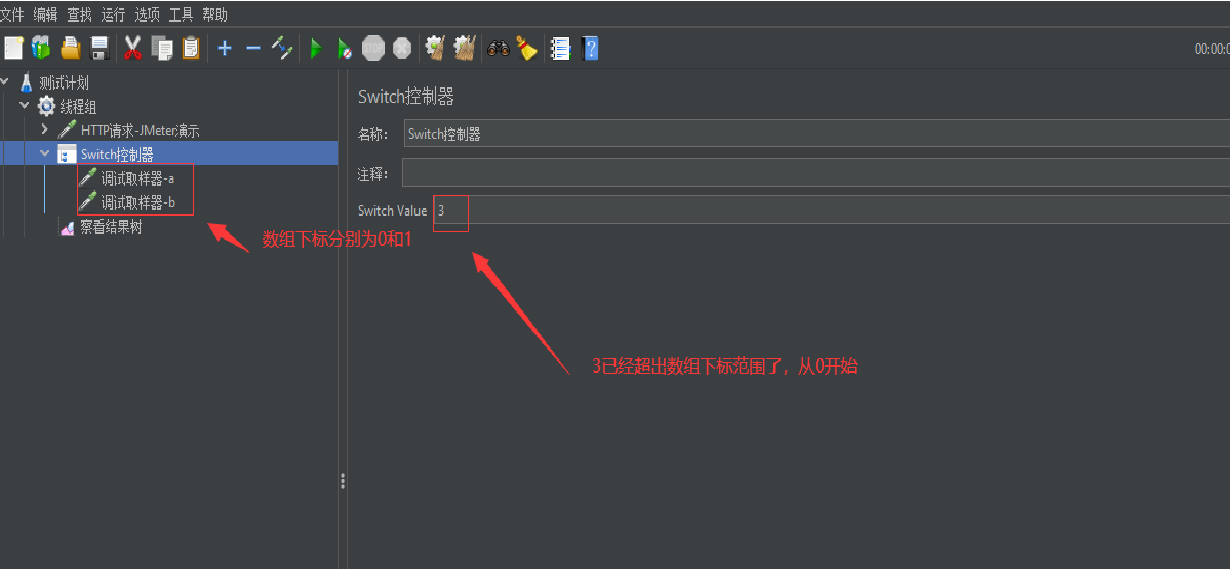The width and height of the screenshot is (1230, 569).
Task: Select 调试取样器-a in the tree
Action: [137, 178]
